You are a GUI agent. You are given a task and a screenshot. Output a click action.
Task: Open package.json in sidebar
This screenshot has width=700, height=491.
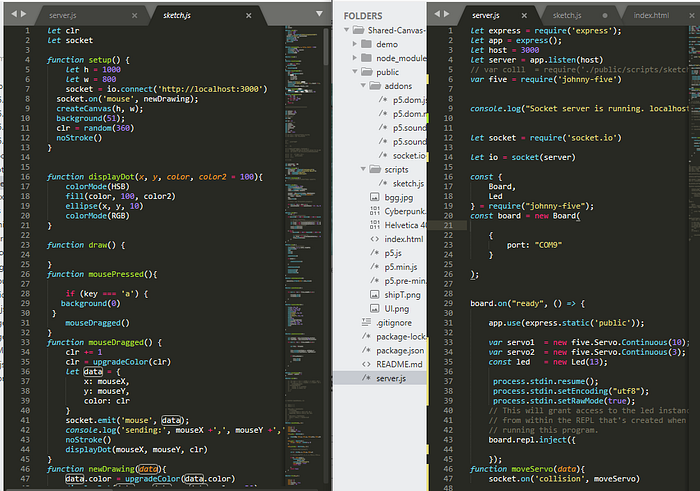point(400,350)
